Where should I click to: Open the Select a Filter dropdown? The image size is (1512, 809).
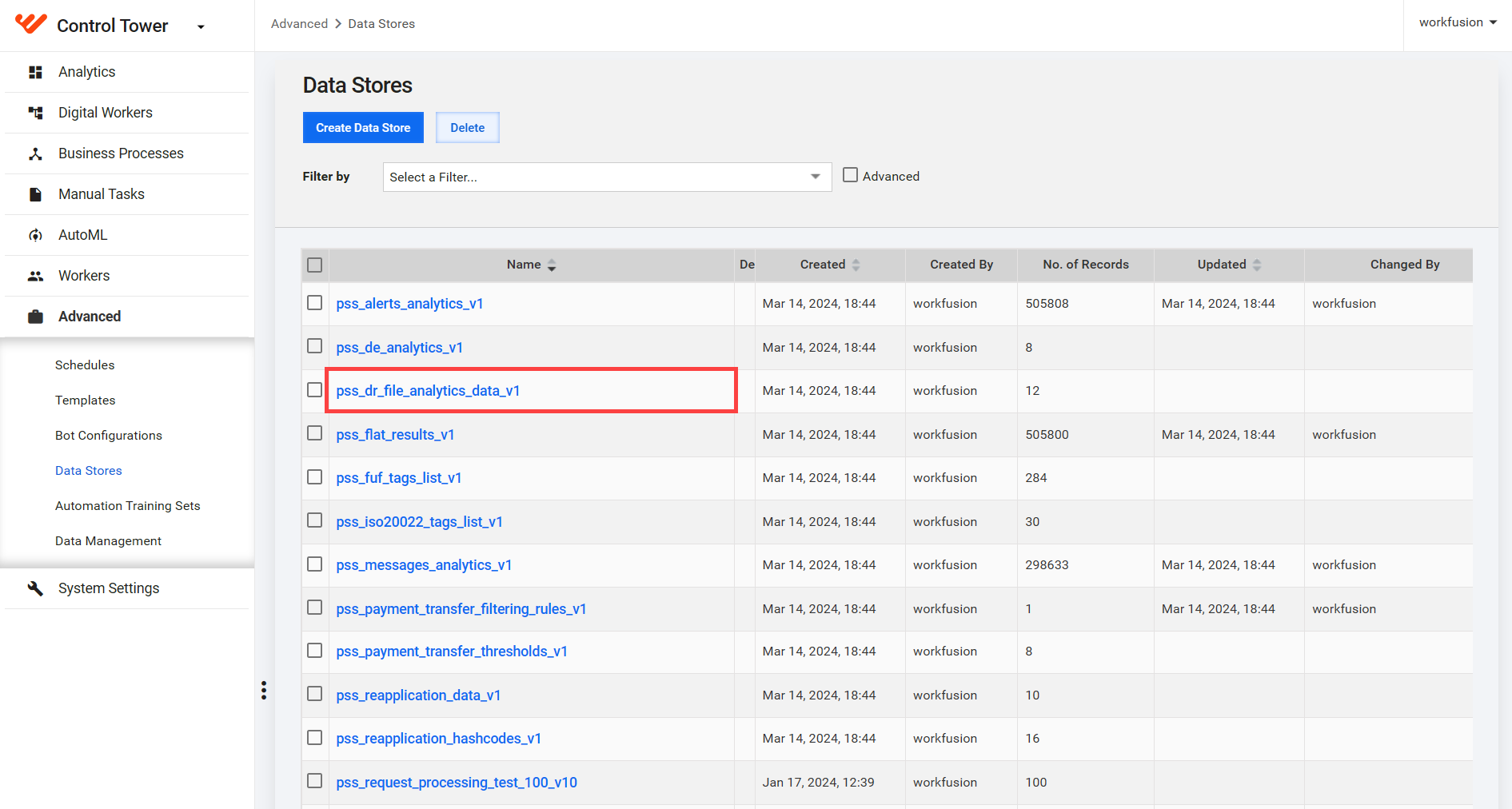pos(607,177)
